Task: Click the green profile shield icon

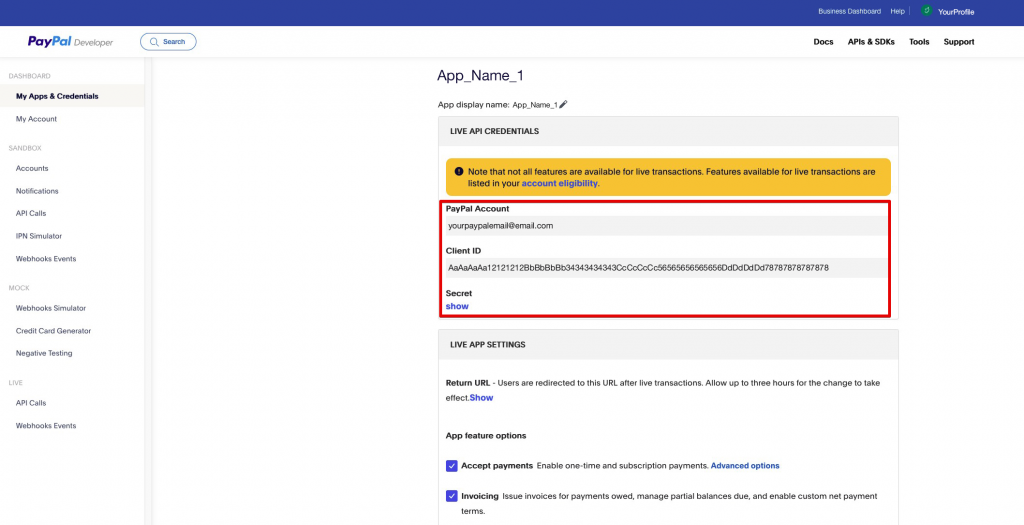Action: tap(927, 11)
